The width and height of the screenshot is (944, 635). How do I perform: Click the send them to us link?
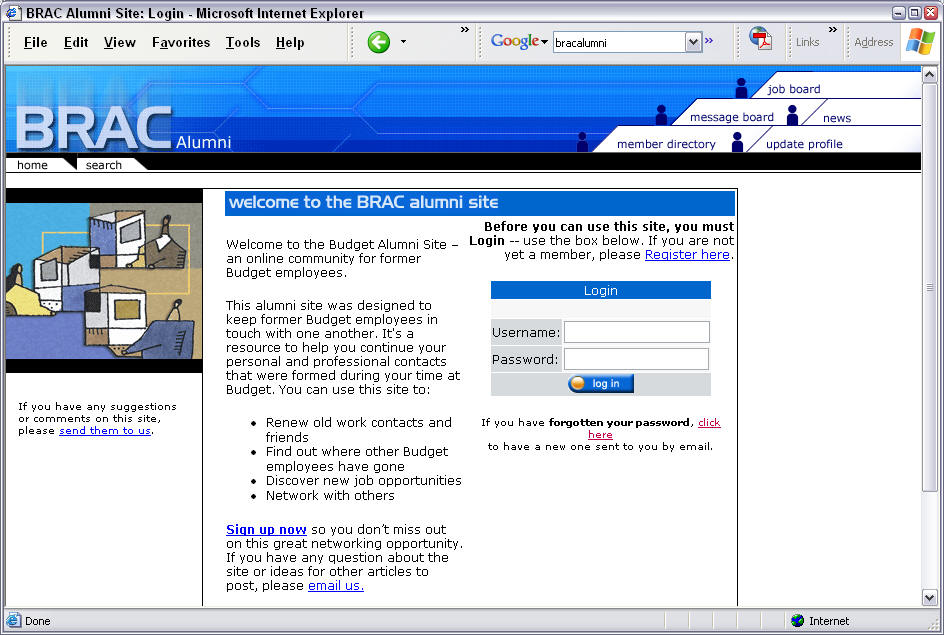click(x=105, y=430)
